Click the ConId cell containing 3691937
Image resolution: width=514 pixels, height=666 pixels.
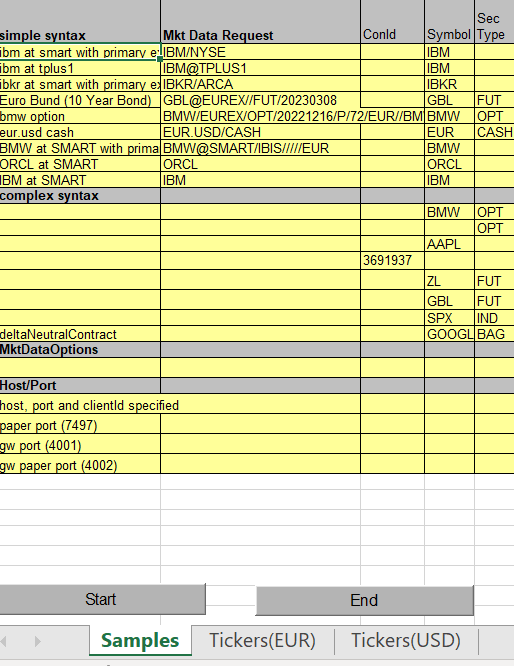392,260
